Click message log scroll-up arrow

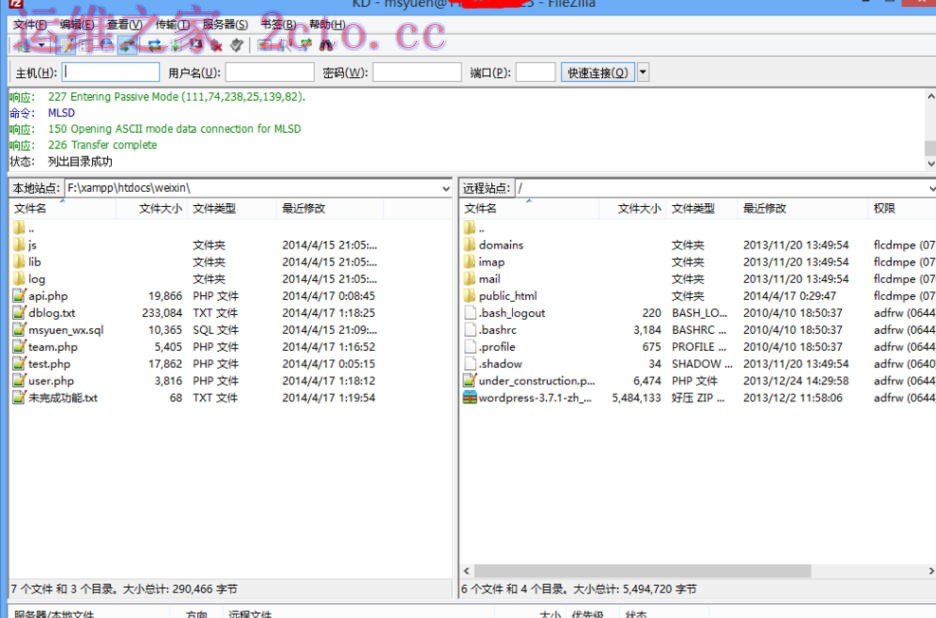(x=930, y=96)
